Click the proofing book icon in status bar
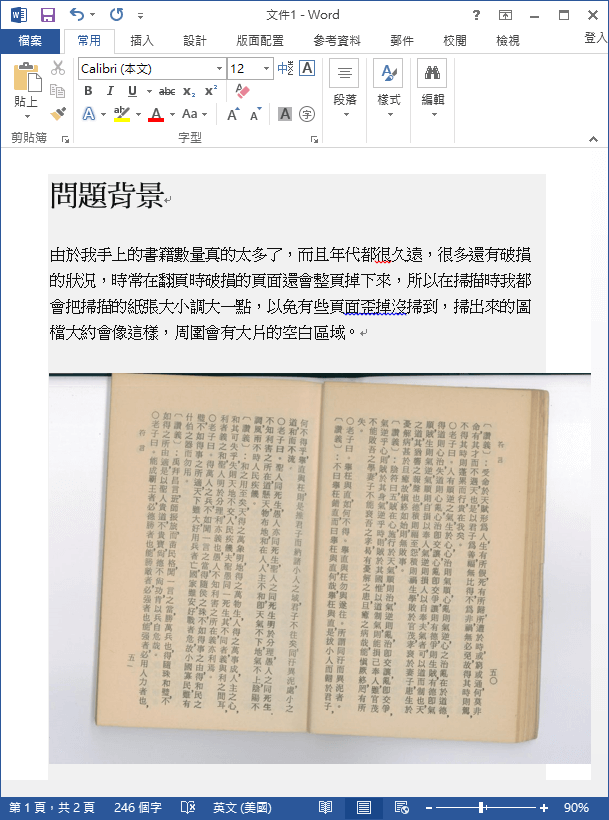The width and height of the screenshot is (609, 820). pos(188,807)
